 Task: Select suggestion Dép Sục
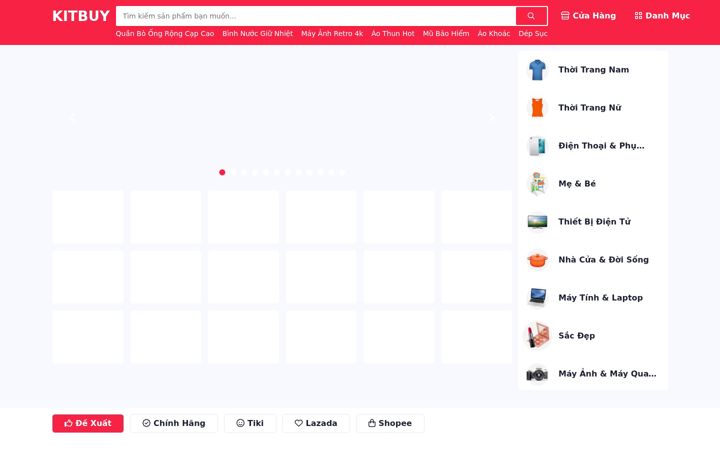pos(533,34)
